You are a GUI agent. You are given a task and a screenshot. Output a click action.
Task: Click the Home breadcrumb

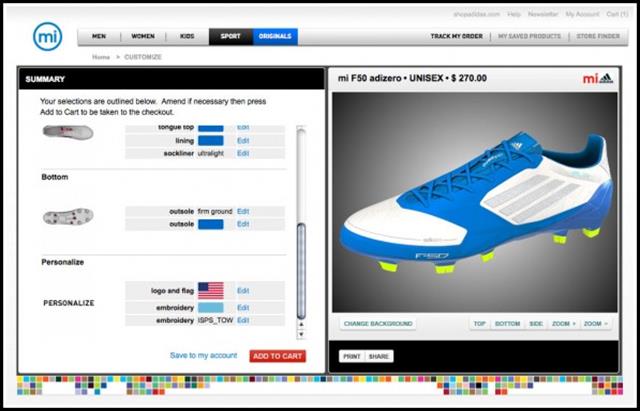point(101,57)
